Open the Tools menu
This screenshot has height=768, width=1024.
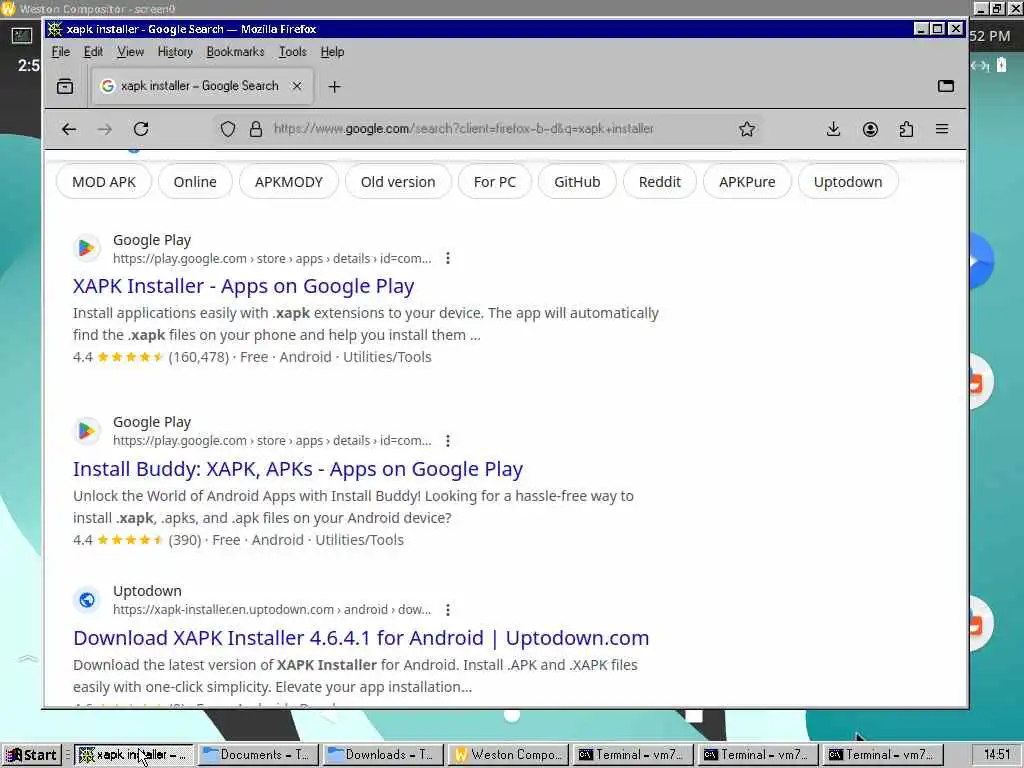click(x=293, y=52)
